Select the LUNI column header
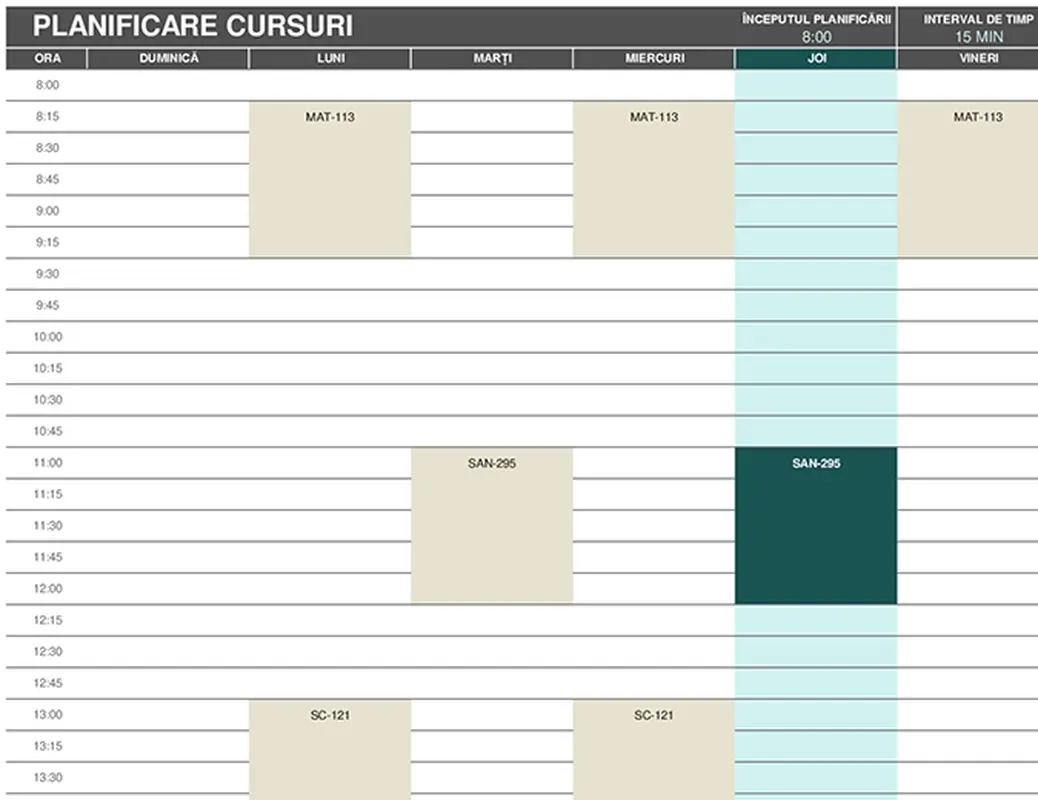This screenshot has width=1038, height=800. tap(329, 58)
